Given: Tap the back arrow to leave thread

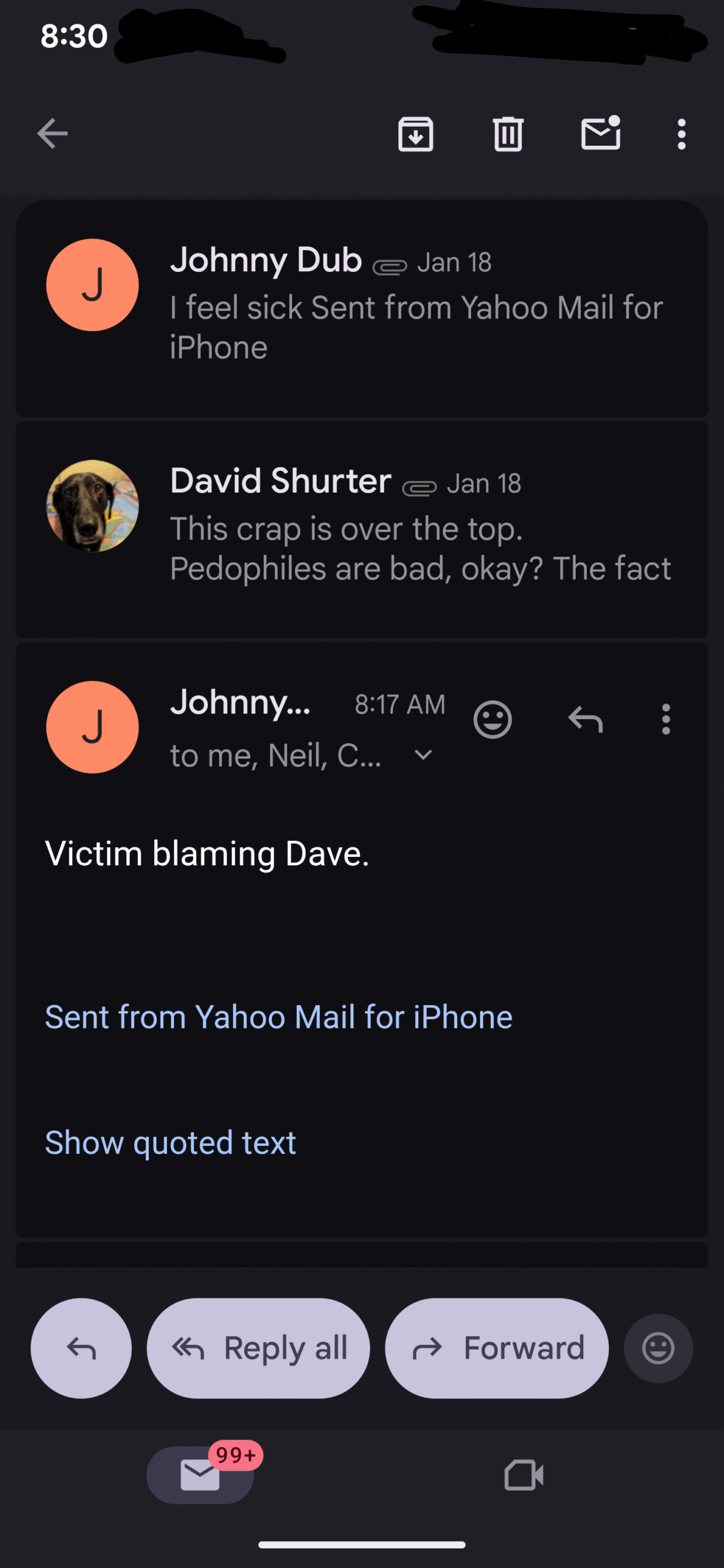Looking at the screenshot, I should pos(52,134).
